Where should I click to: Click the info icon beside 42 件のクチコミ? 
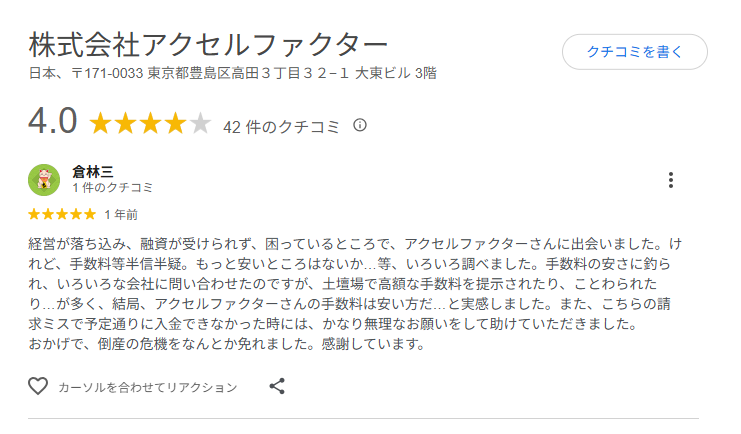(360, 126)
